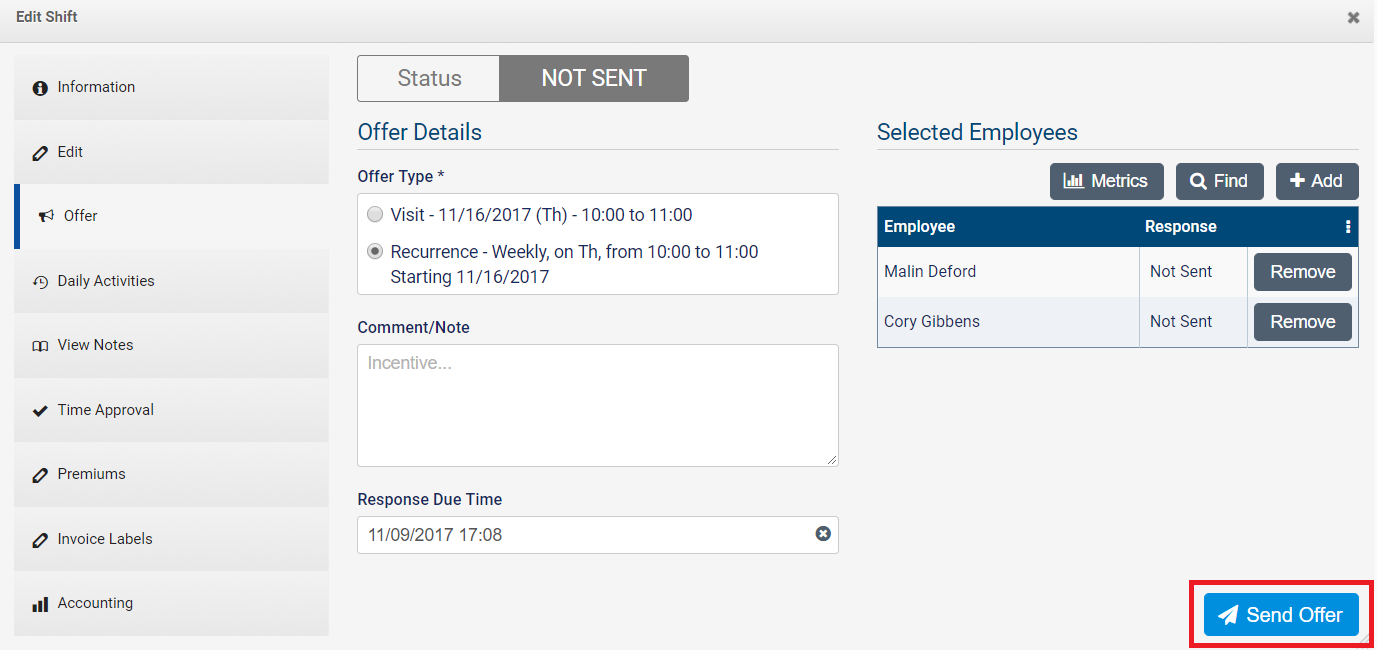Remove Cory Gibbens from selected employees
The height and width of the screenshot is (650, 1377).
pyautogui.click(x=1302, y=322)
